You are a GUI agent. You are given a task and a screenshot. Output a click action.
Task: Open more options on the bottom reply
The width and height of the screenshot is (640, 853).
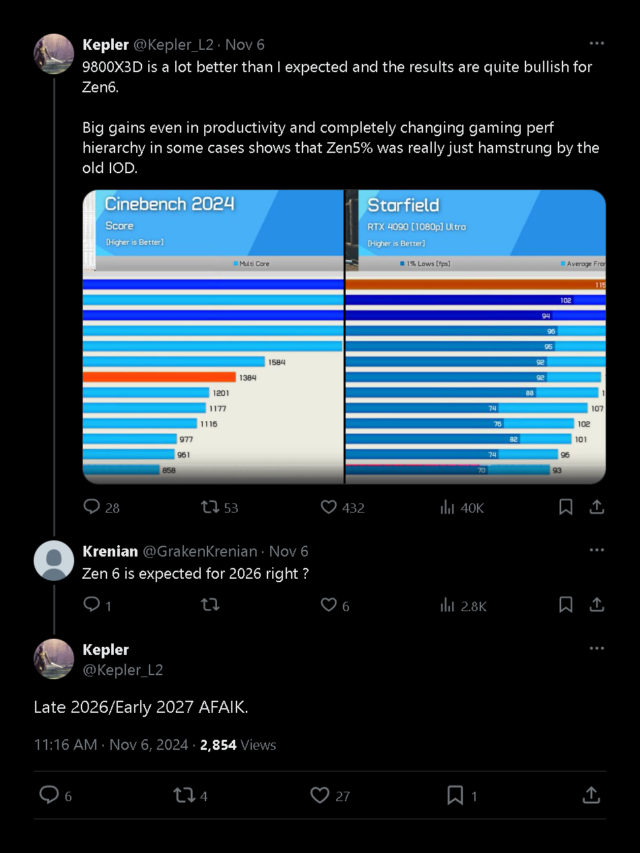pyautogui.click(x=597, y=649)
